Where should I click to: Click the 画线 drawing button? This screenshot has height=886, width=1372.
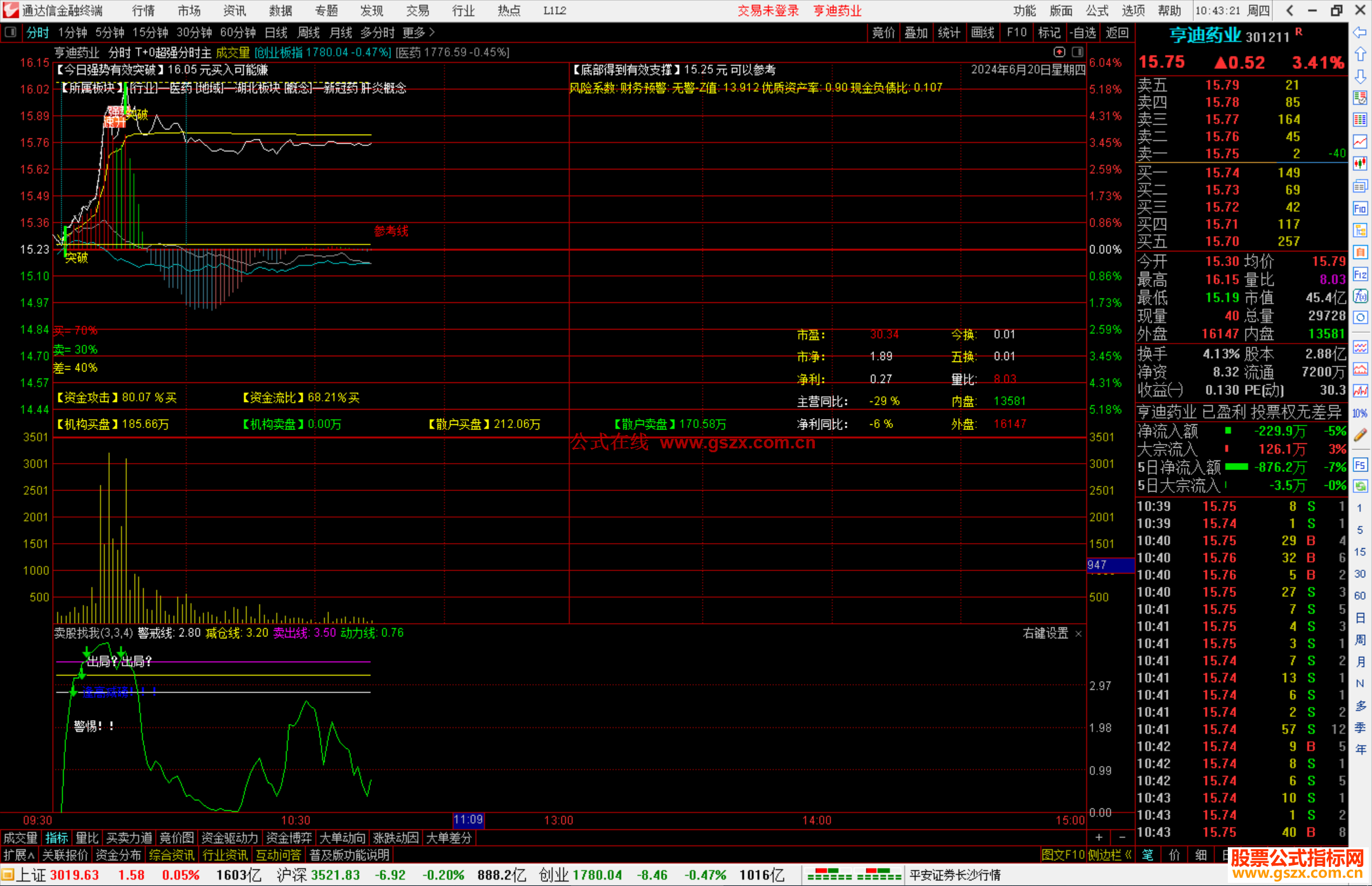(x=983, y=32)
